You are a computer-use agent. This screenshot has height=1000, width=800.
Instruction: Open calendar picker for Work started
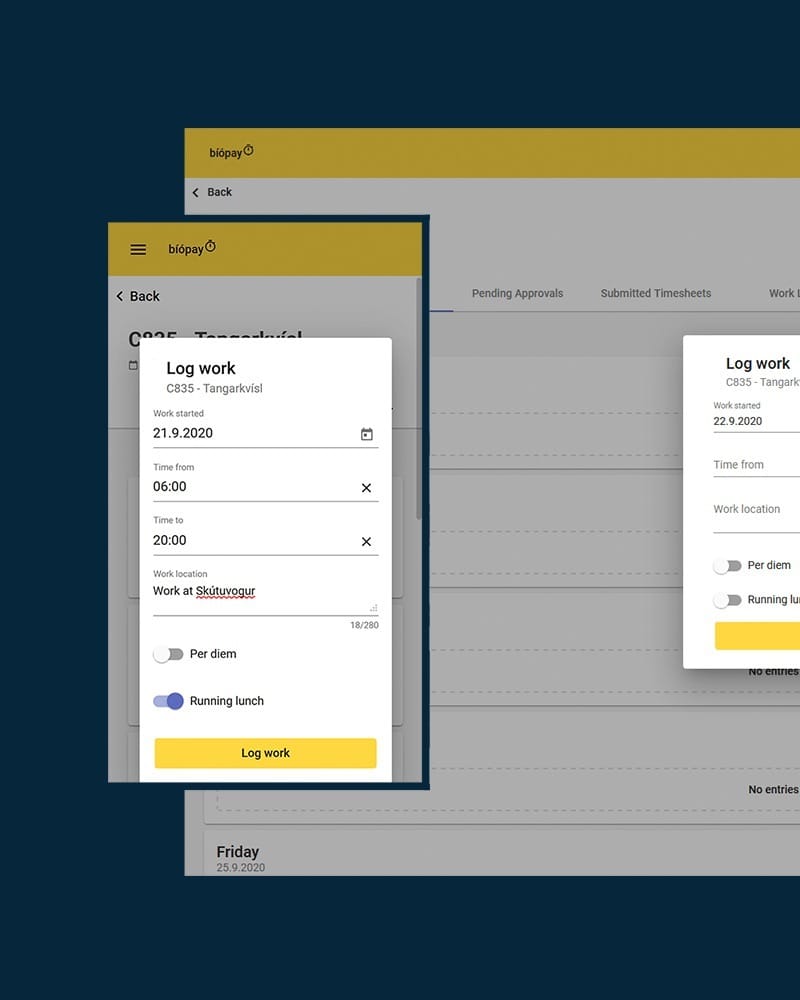tap(367, 434)
